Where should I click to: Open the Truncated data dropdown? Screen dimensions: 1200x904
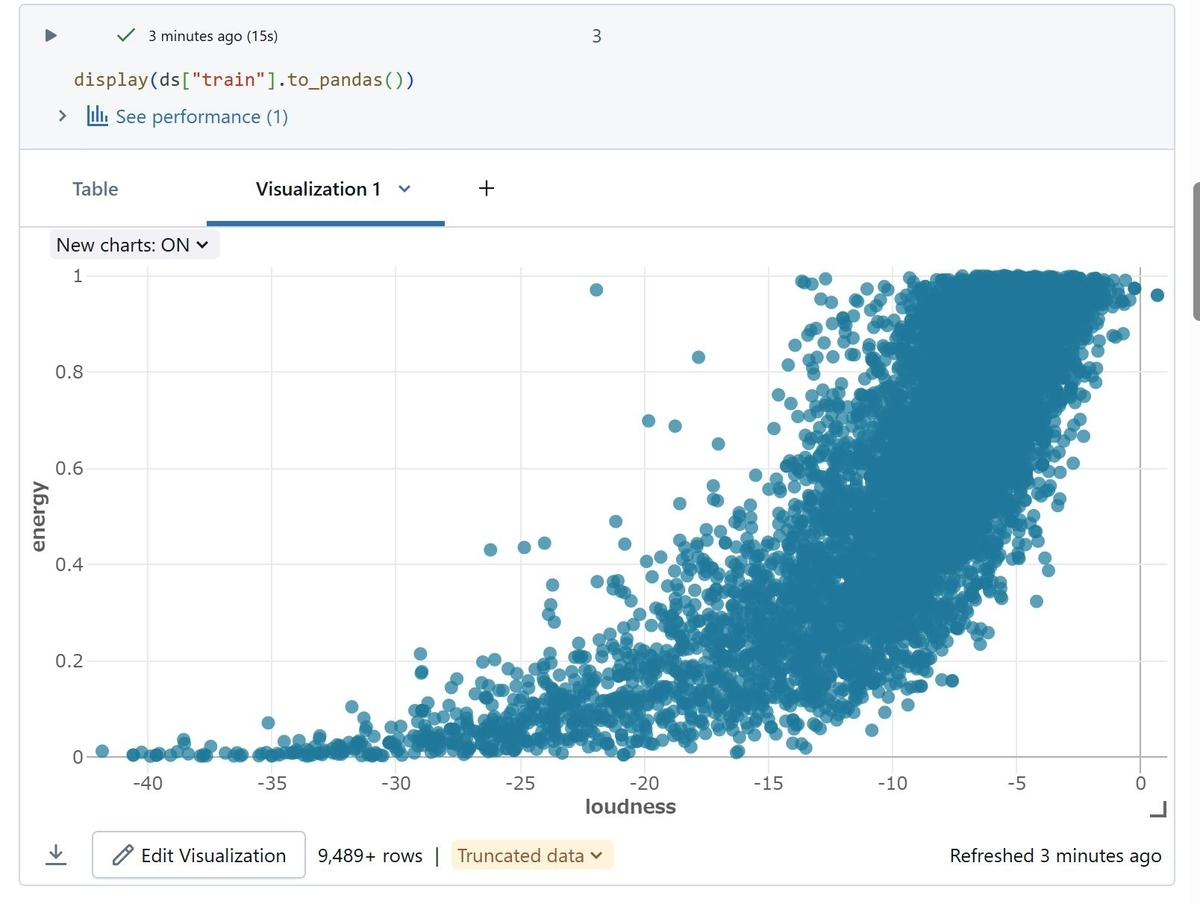531,855
